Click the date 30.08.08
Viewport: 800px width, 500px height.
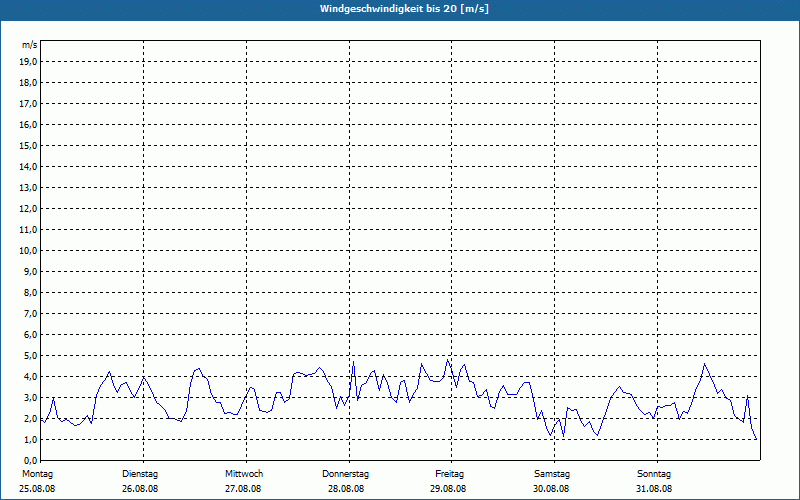551,489
